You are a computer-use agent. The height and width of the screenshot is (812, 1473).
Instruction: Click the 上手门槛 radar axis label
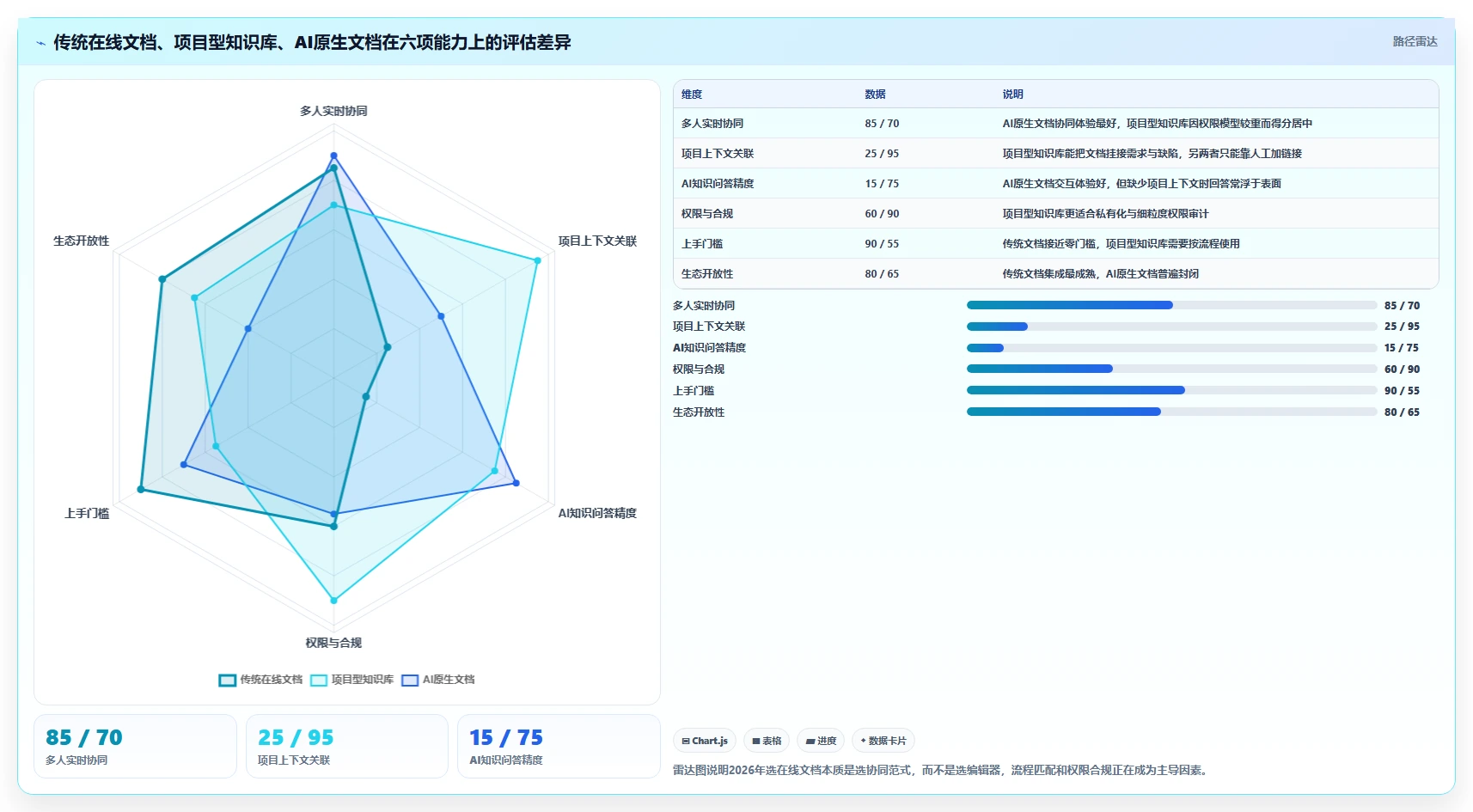tap(87, 513)
